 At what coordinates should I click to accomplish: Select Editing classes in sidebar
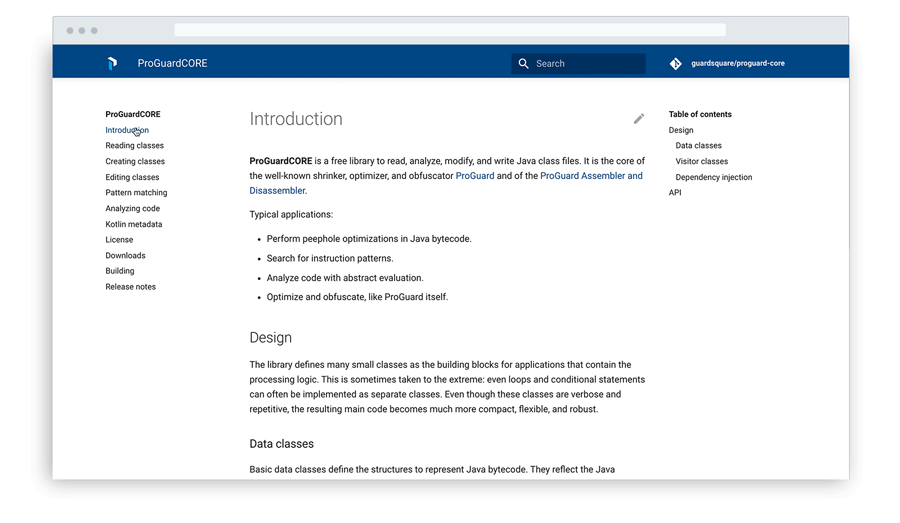(x=132, y=177)
